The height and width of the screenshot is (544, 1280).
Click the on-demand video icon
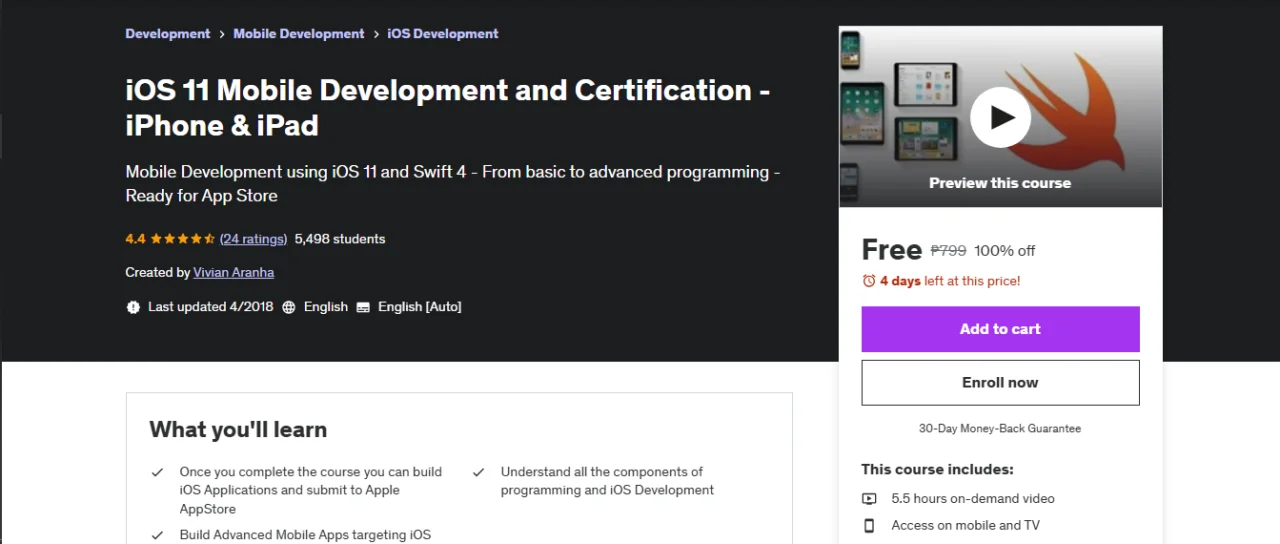(x=869, y=499)
